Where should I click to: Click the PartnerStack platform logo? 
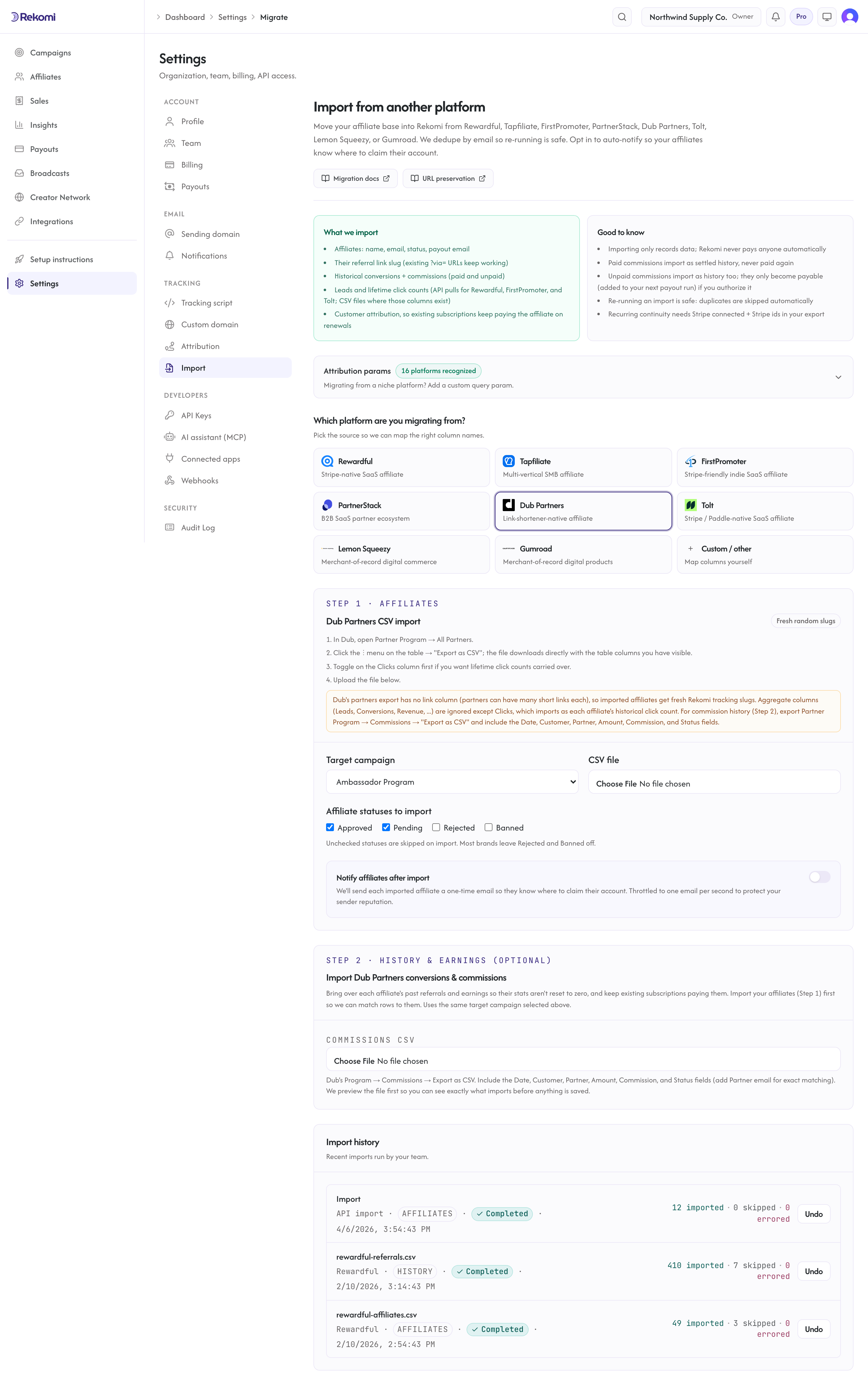[x=327, y=505]
